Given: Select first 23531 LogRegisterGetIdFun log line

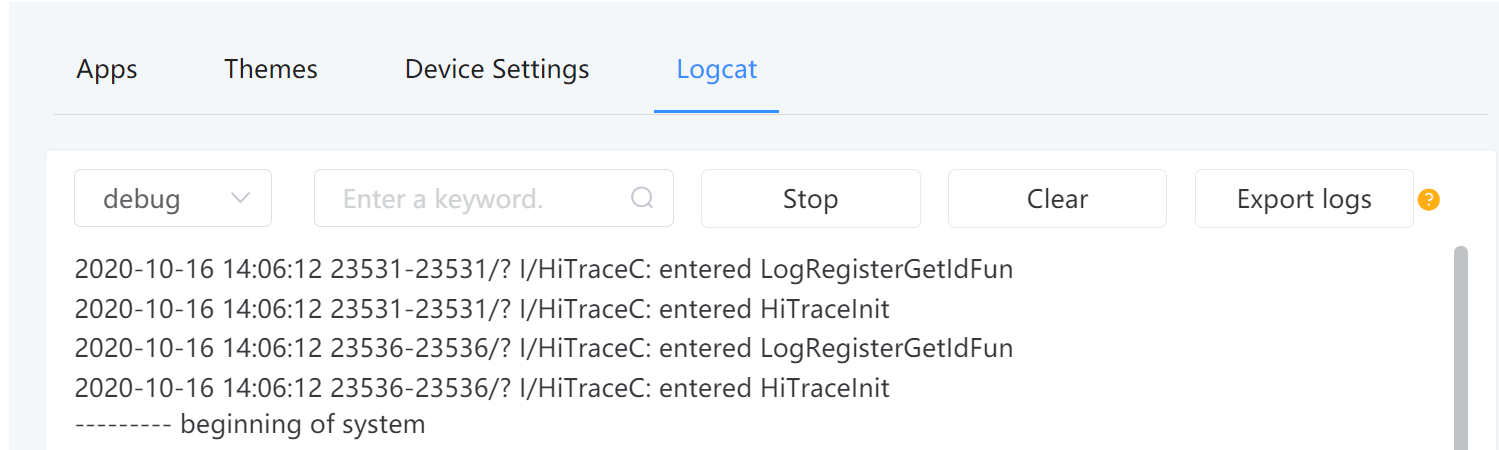Looking at the screenshot, I should click(x=544, y=269).
